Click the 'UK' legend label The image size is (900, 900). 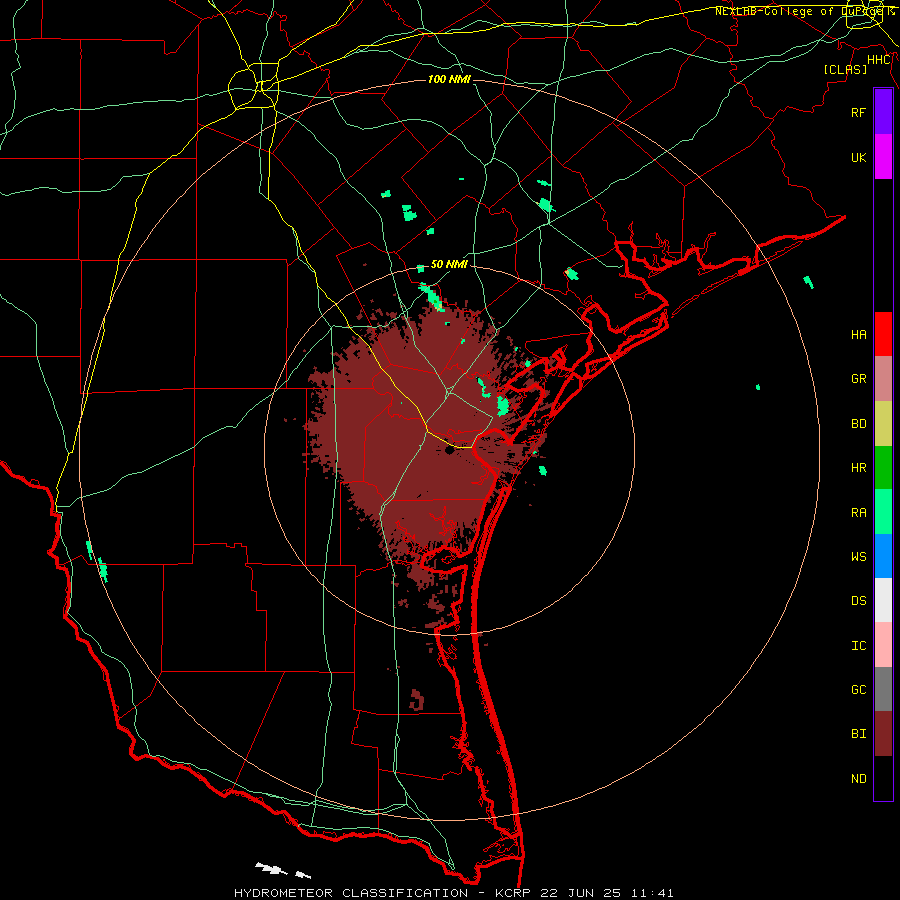858,157
